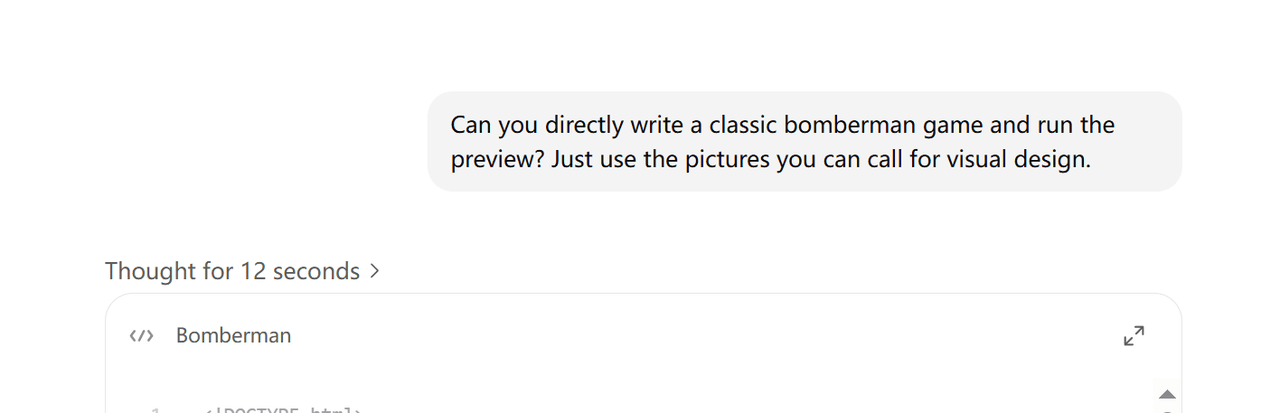Select the "Bomberman" artifact title
Viewport: 1280px width, 413px height.
233,336
